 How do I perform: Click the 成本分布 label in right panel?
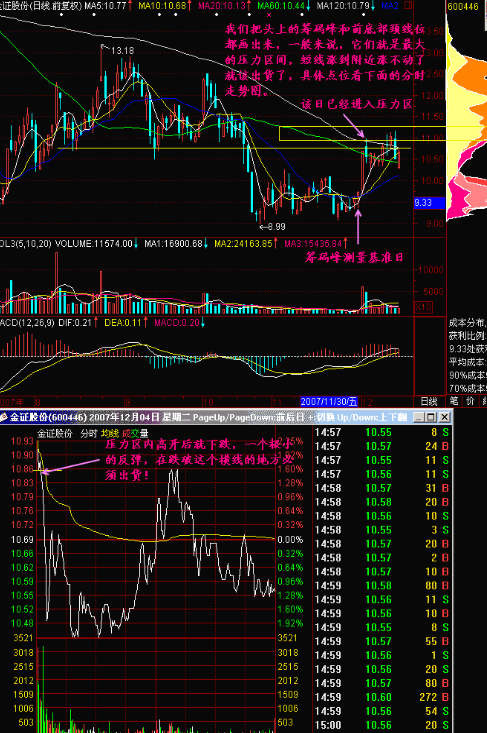(x=466, y=323)
